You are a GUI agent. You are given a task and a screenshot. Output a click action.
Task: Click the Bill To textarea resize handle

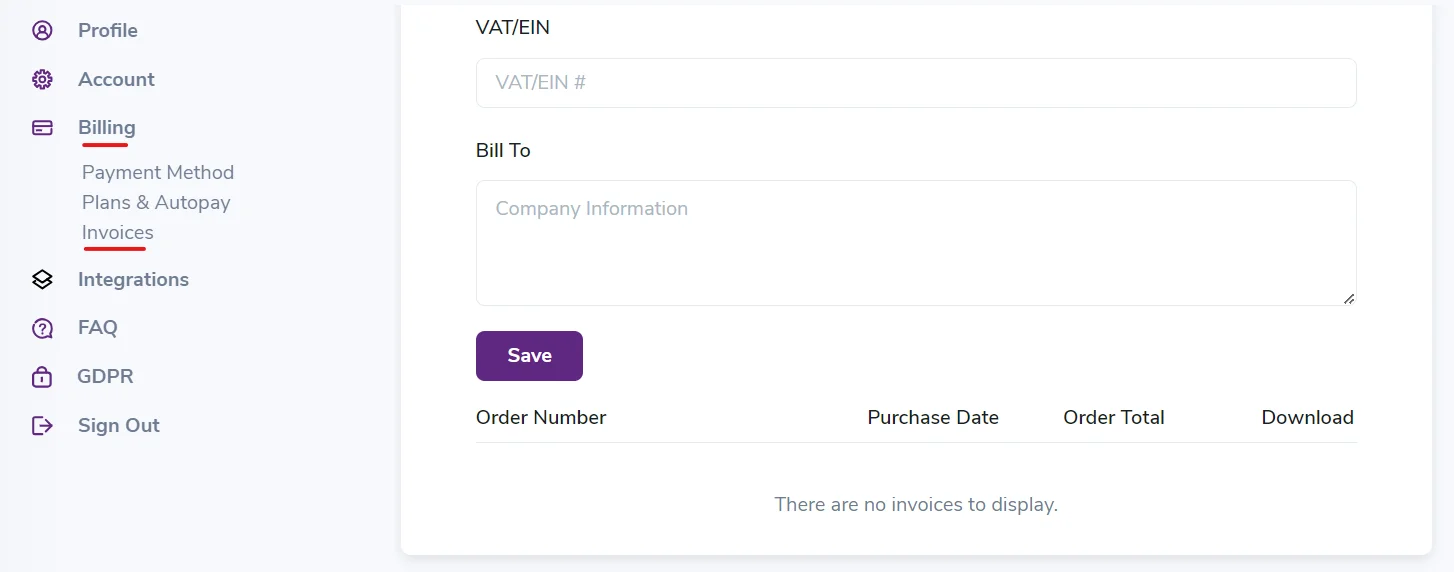1349,298
